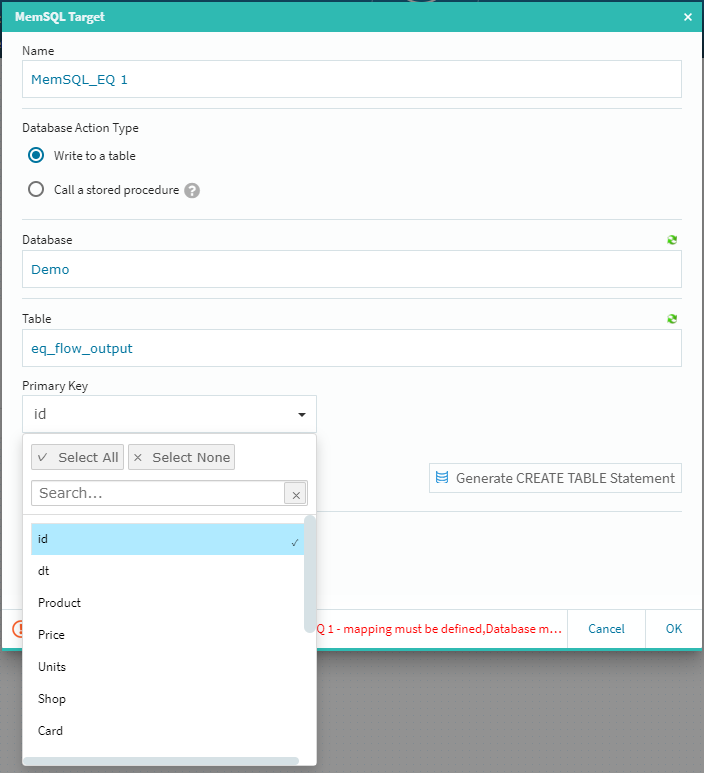Screen dimensions: 704x773
Task: Open the Primary Key dropdown
Action: click(x=169, y=414)
